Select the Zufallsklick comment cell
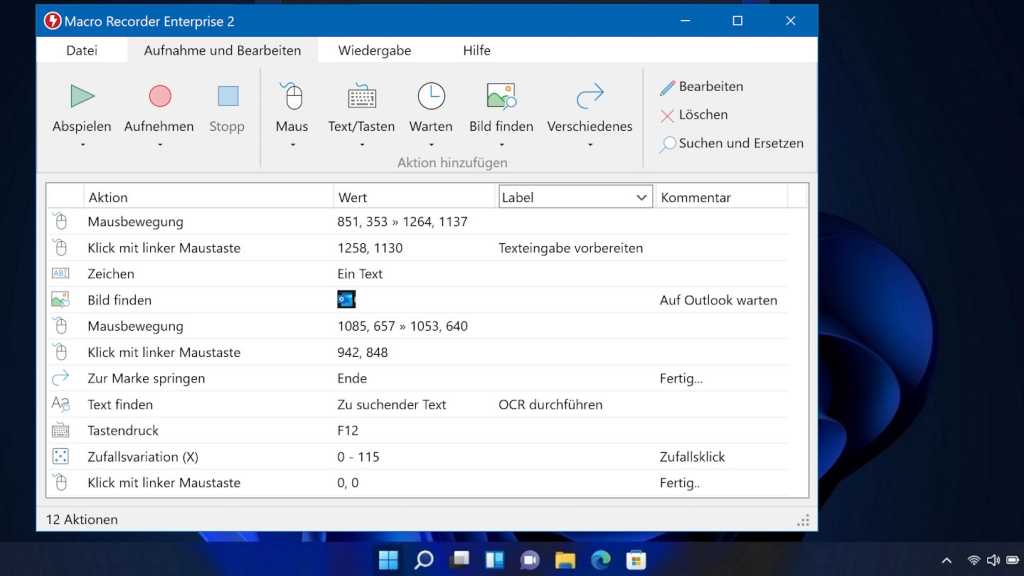Viewport: 1024px width, 576px height. [x=692, y=456]
